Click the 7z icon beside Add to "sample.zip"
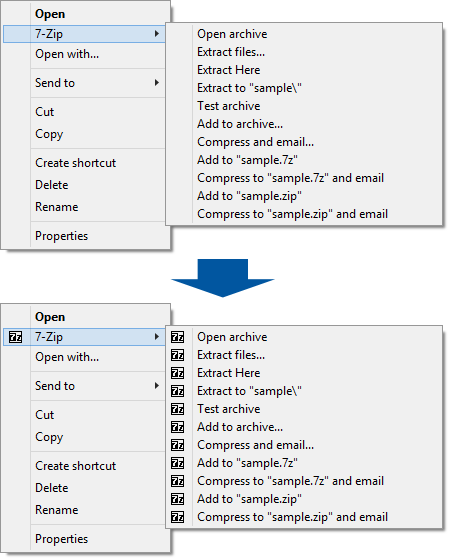The width and height of the screenshot is (450, 560). coord(178,499)
